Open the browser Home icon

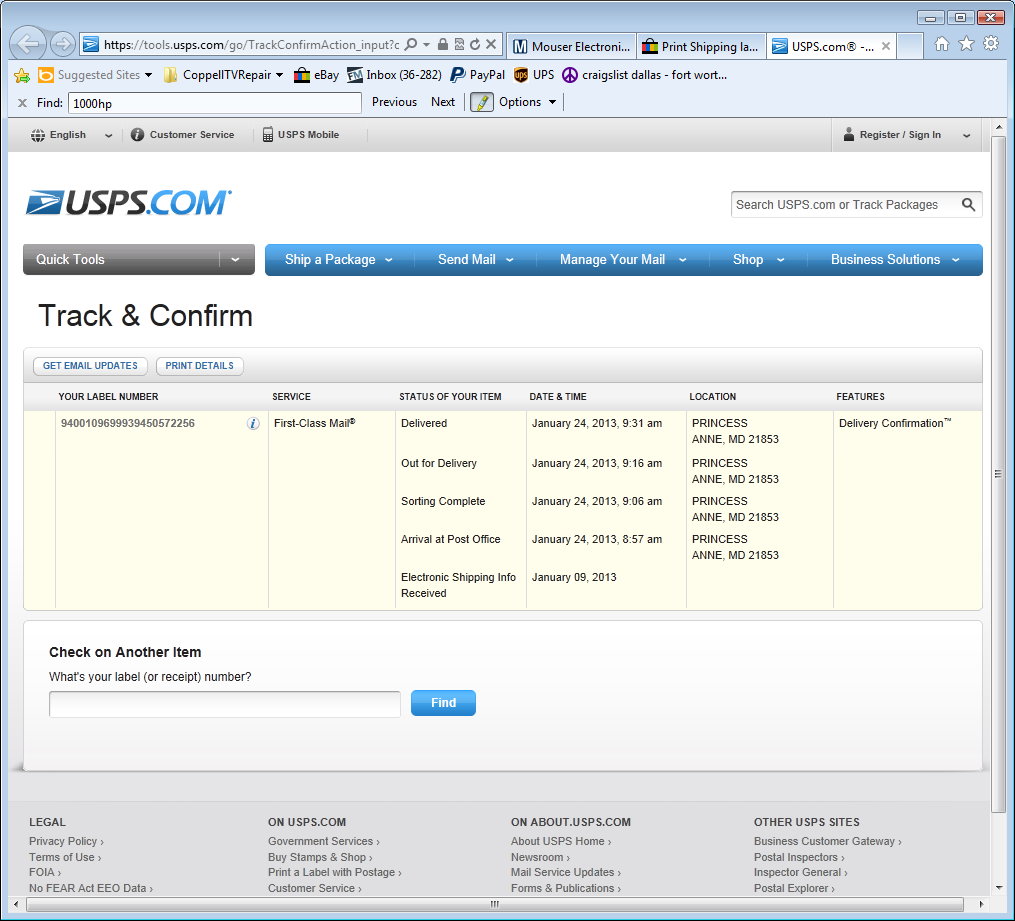point(942,44)
